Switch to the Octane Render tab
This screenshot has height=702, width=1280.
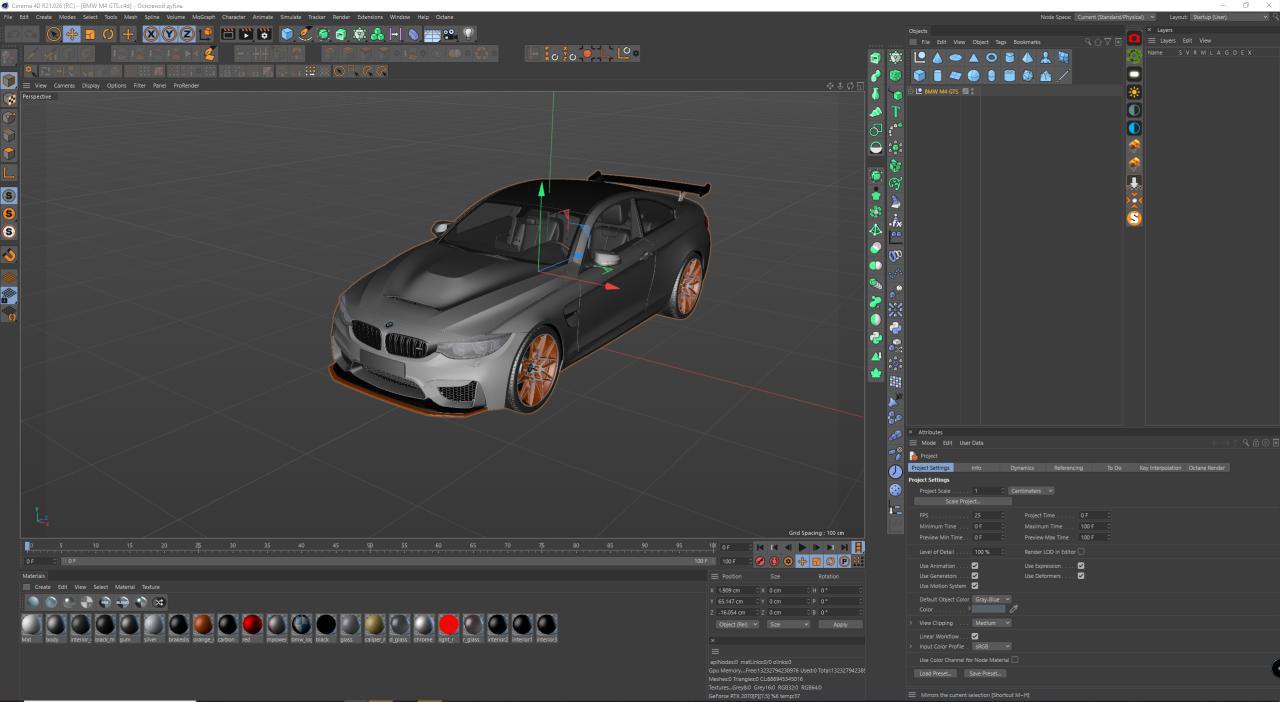(x=1206, y=468)
